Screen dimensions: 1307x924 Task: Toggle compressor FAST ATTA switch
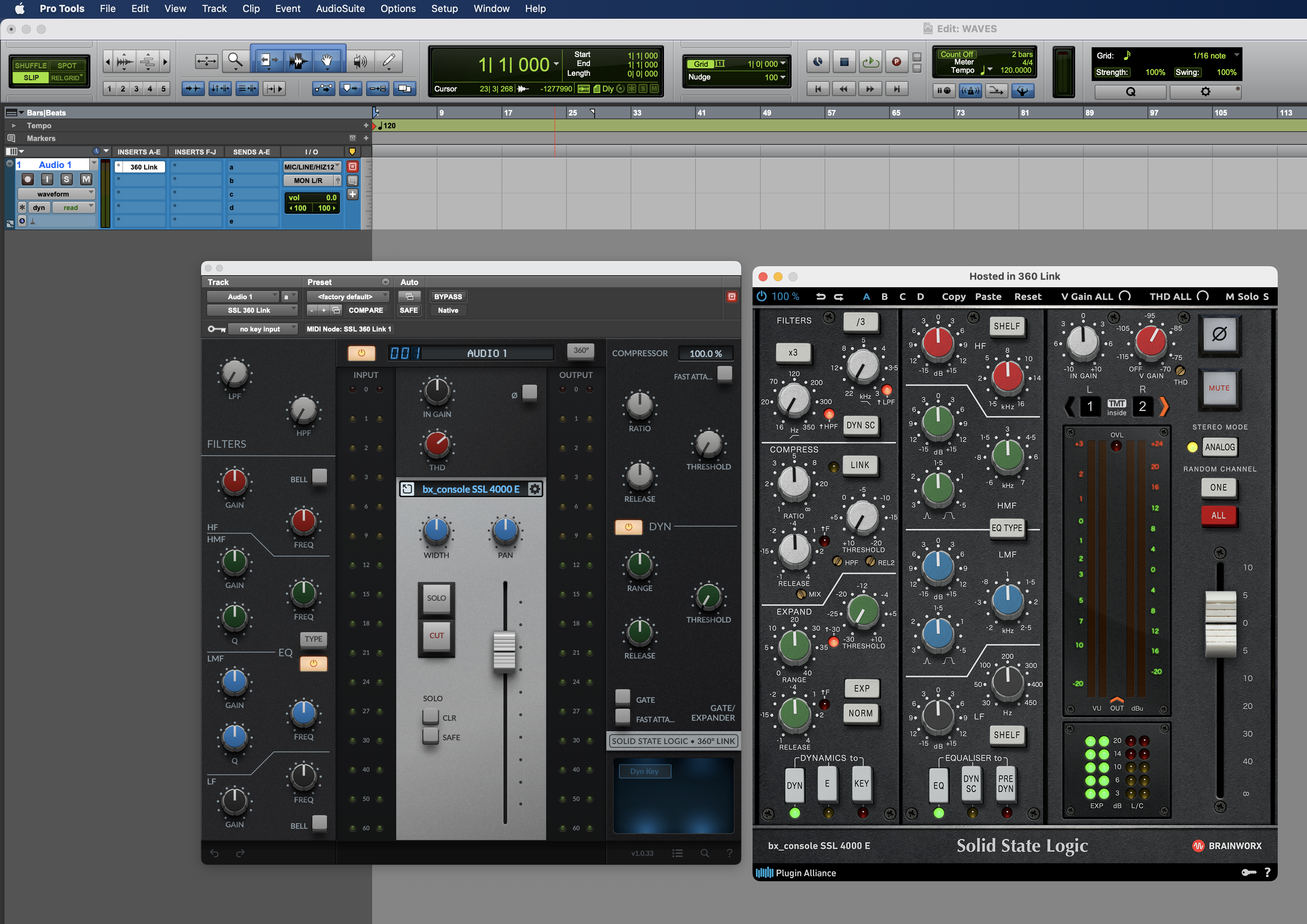(x=725, y=374)
